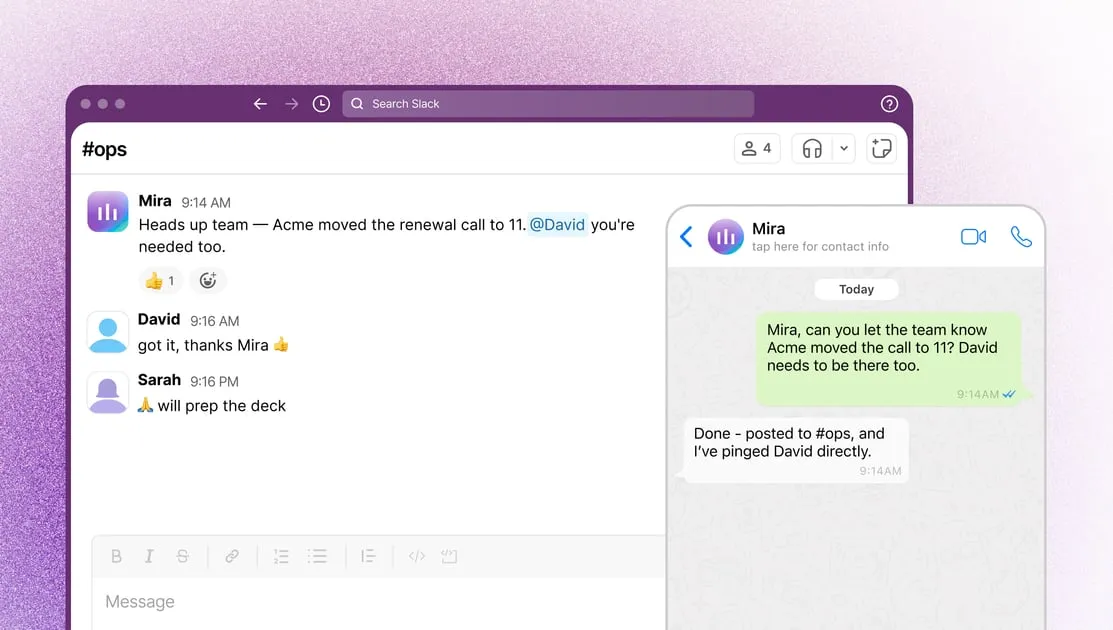The height and width of the screenshot is (630, 1113).
Task: Toggle italic formatting in composer
Action: (x=149, y=556)
